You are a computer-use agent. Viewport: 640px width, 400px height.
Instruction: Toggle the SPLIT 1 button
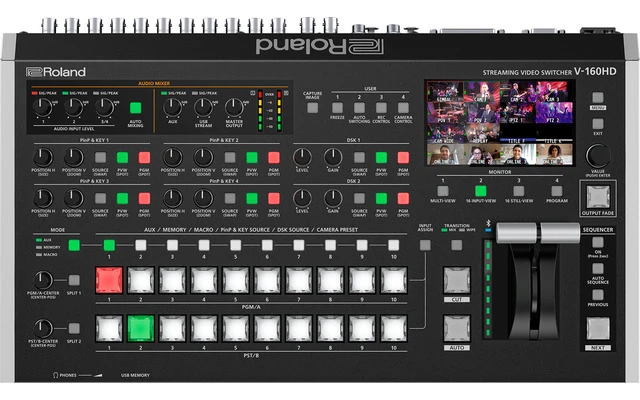click(74, 280)
